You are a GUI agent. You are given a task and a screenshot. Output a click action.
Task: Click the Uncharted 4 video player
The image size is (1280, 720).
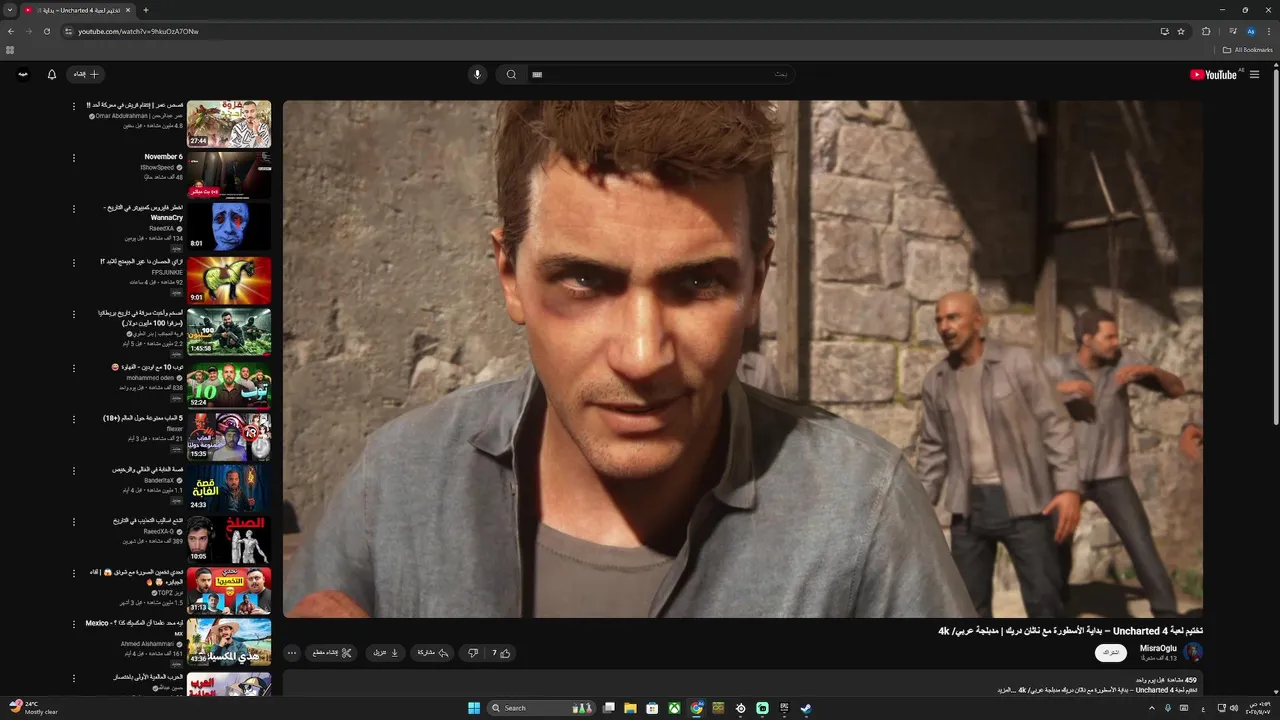(x=742, y=359)
